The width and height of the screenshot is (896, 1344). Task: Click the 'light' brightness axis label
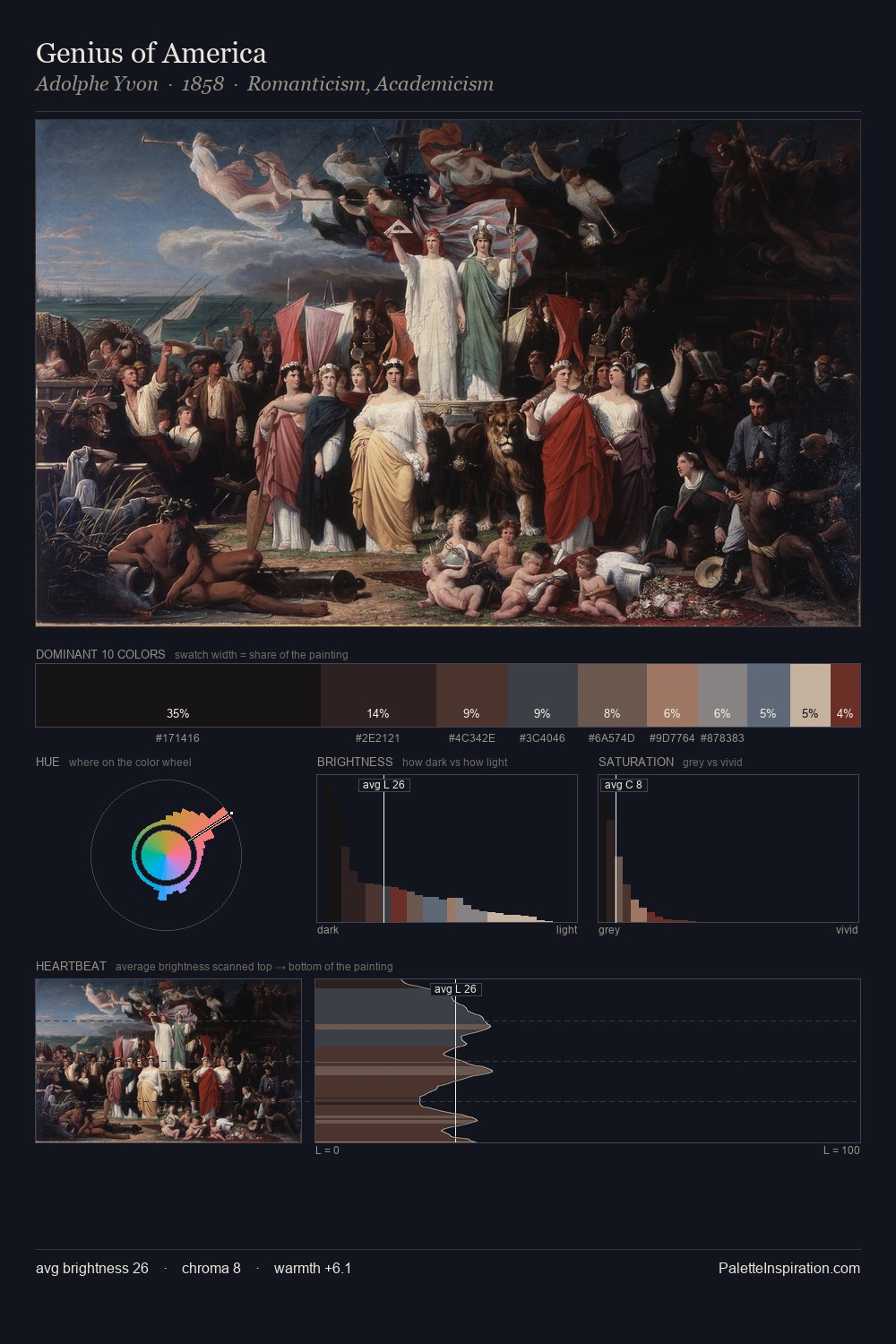[x=566, y=930]
